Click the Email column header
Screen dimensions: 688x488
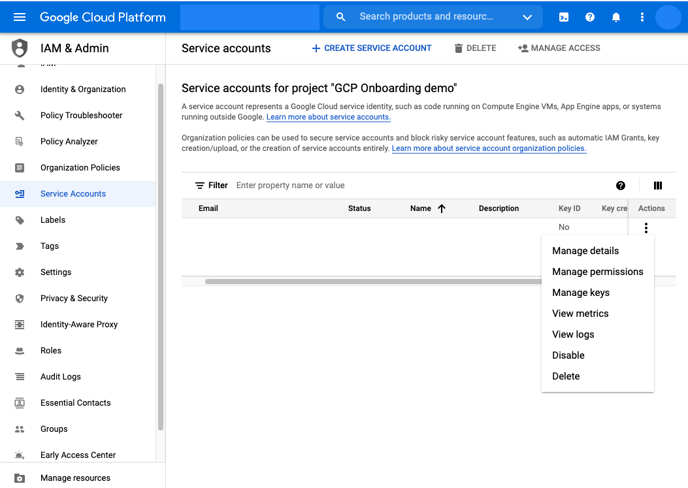(208, 208)
